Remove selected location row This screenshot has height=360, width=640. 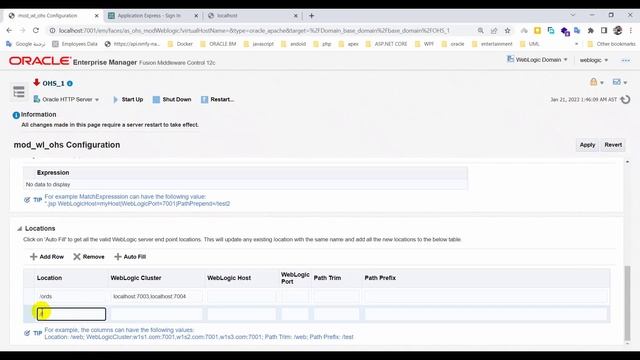point(89,257)
